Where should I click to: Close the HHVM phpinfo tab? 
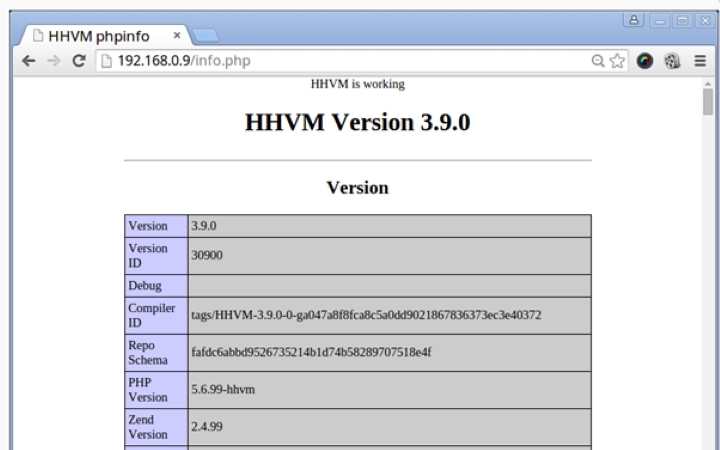tap(177, 35)
